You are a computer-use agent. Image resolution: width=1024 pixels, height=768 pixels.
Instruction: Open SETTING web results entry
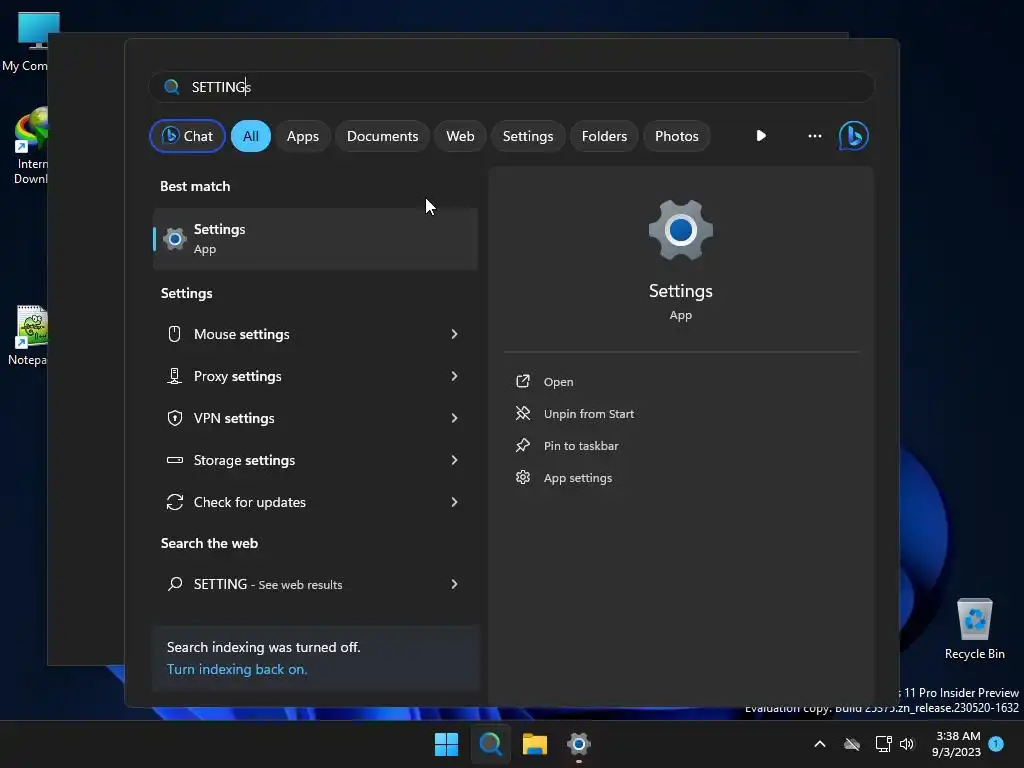[x=315, y=584]
